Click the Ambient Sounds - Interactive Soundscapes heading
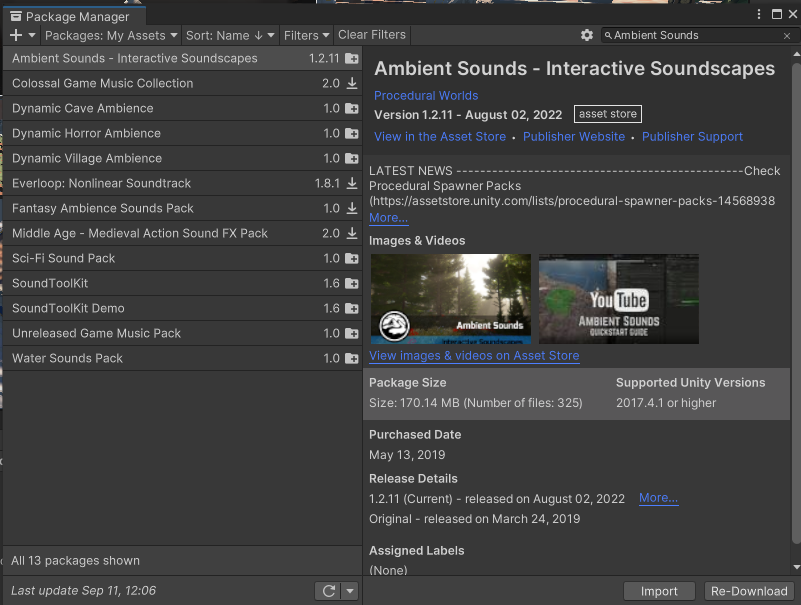Viewport: 801px width, 605px height. coord(574,68)
